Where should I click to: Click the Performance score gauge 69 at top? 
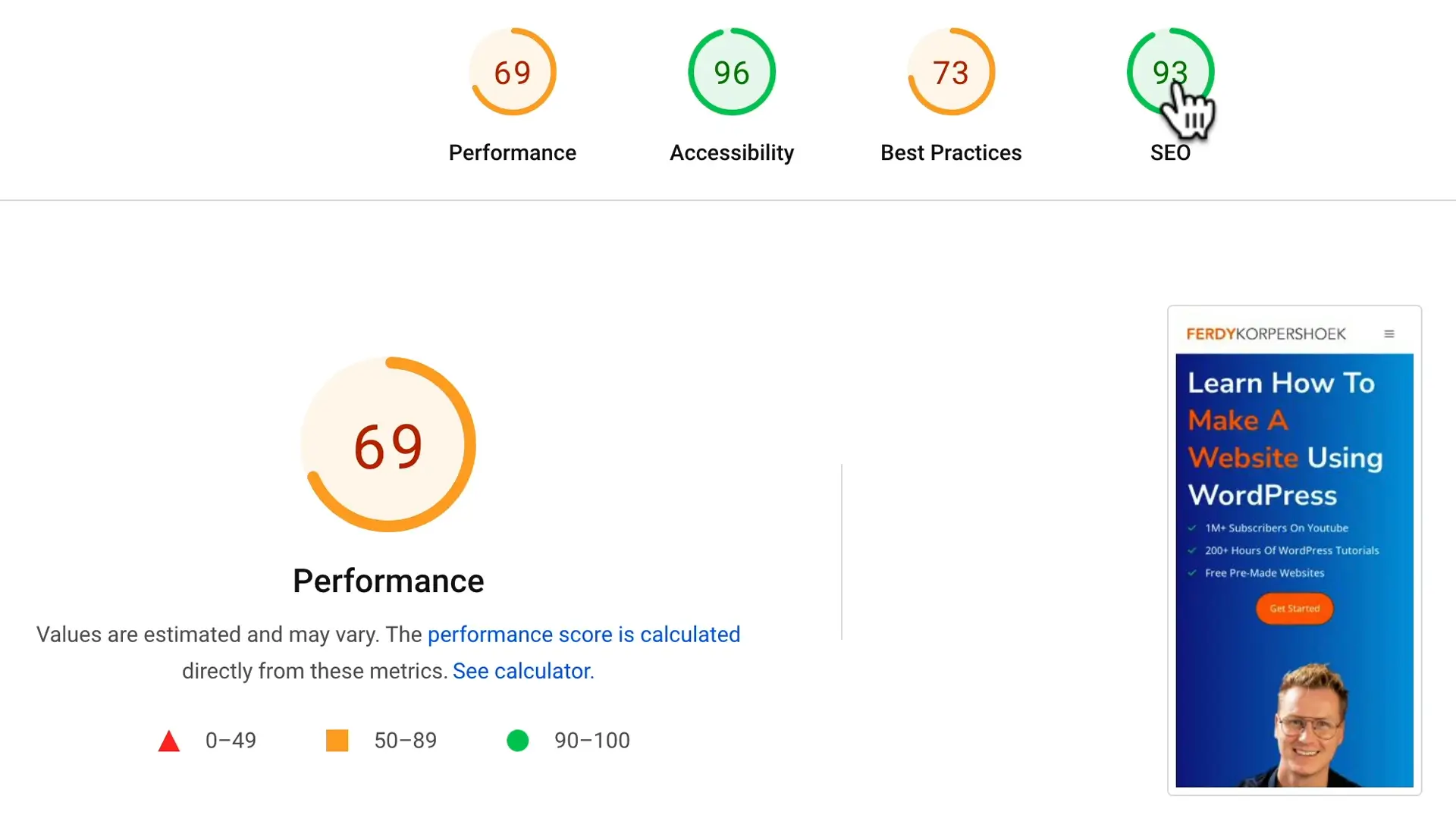(513, 72)
